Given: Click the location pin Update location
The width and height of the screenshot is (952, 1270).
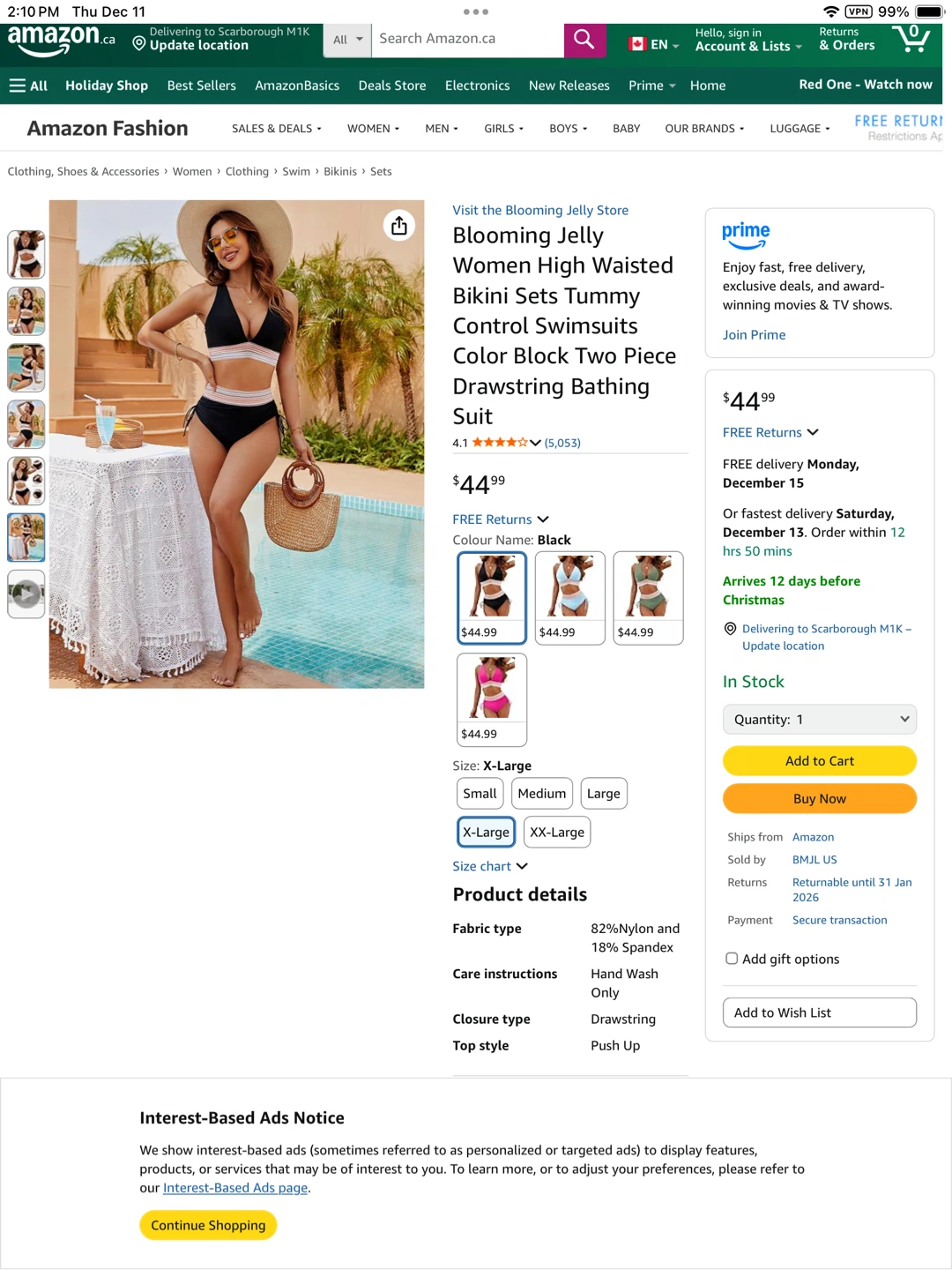Looking at the screenshot, I should (x=220, y=39).
